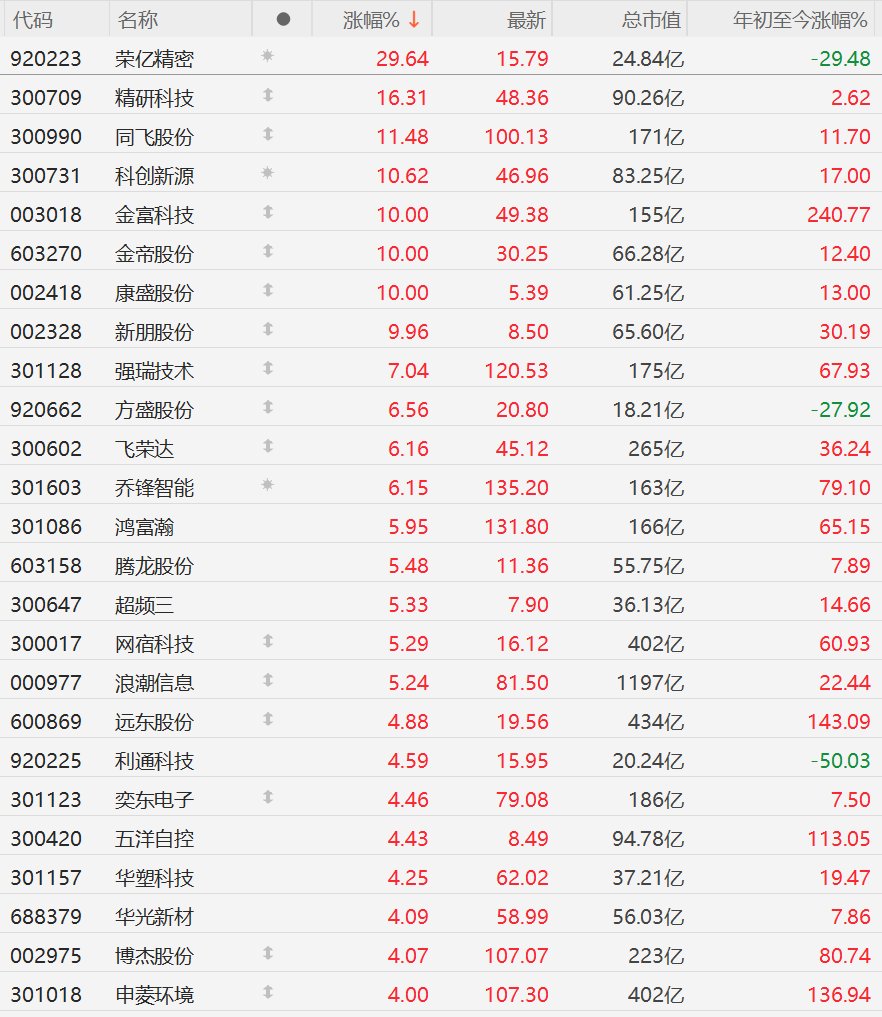Click the up-down arrow marker for 方盛股份
The width and height of the screenshot is (882, 1017).
268,407
